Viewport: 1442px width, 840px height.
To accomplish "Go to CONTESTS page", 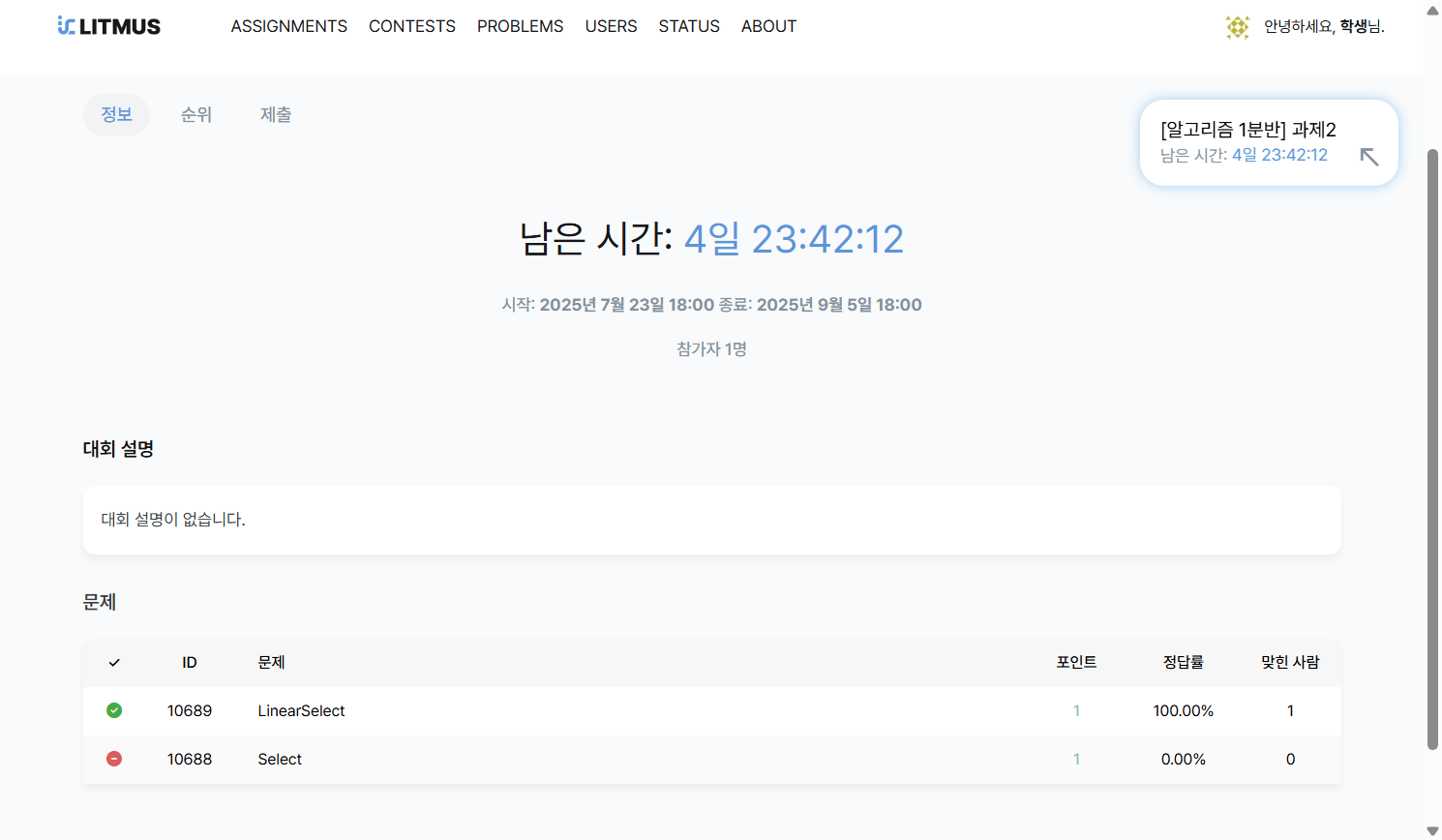I will click(411, 26).
